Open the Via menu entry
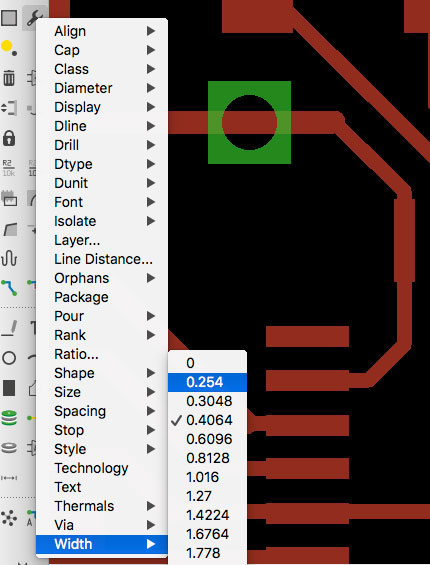This screenshot has height=565, width=430. [x=102, y=525]
